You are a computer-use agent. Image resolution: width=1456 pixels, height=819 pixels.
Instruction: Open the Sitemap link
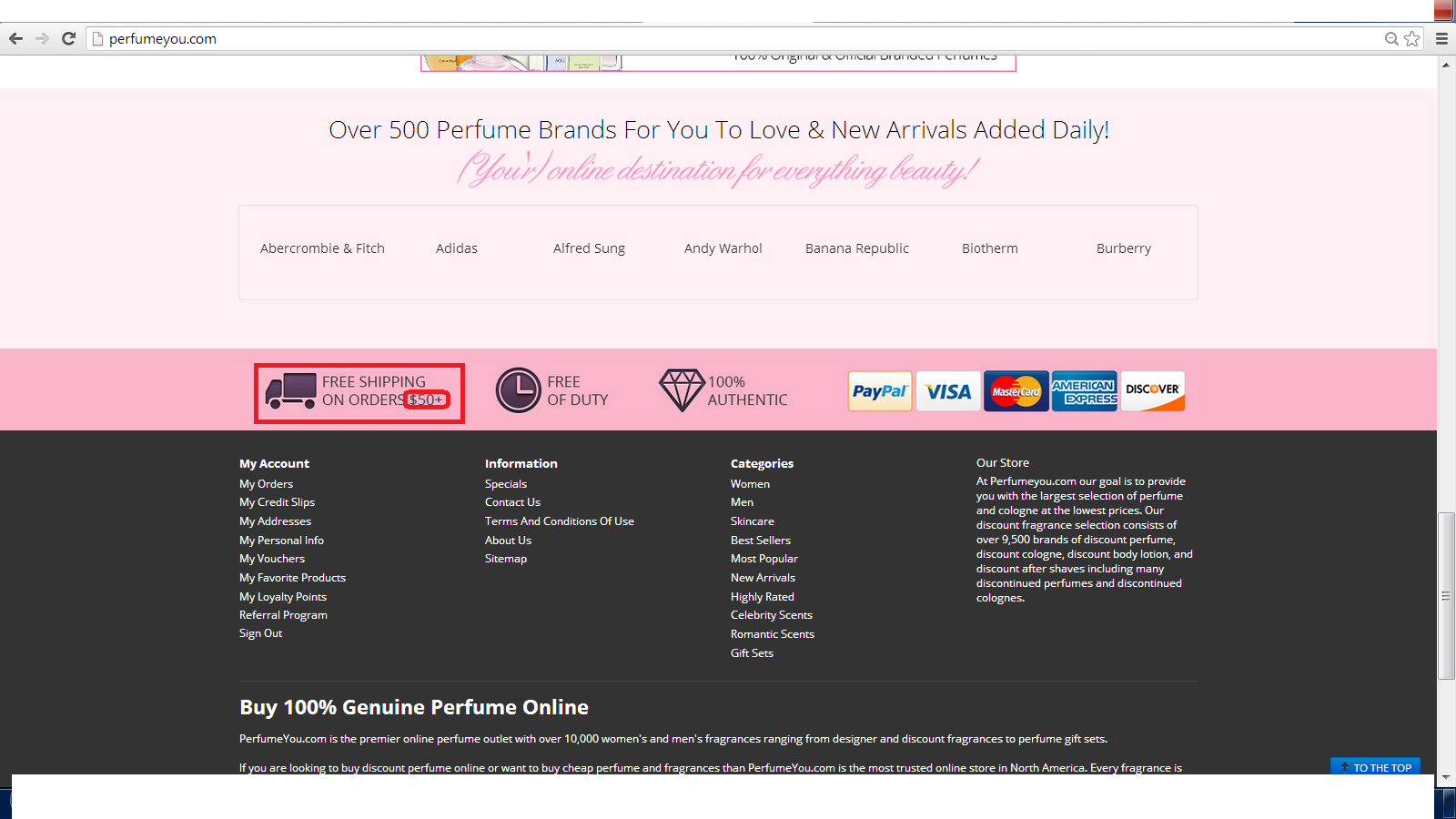click(506, 559)
